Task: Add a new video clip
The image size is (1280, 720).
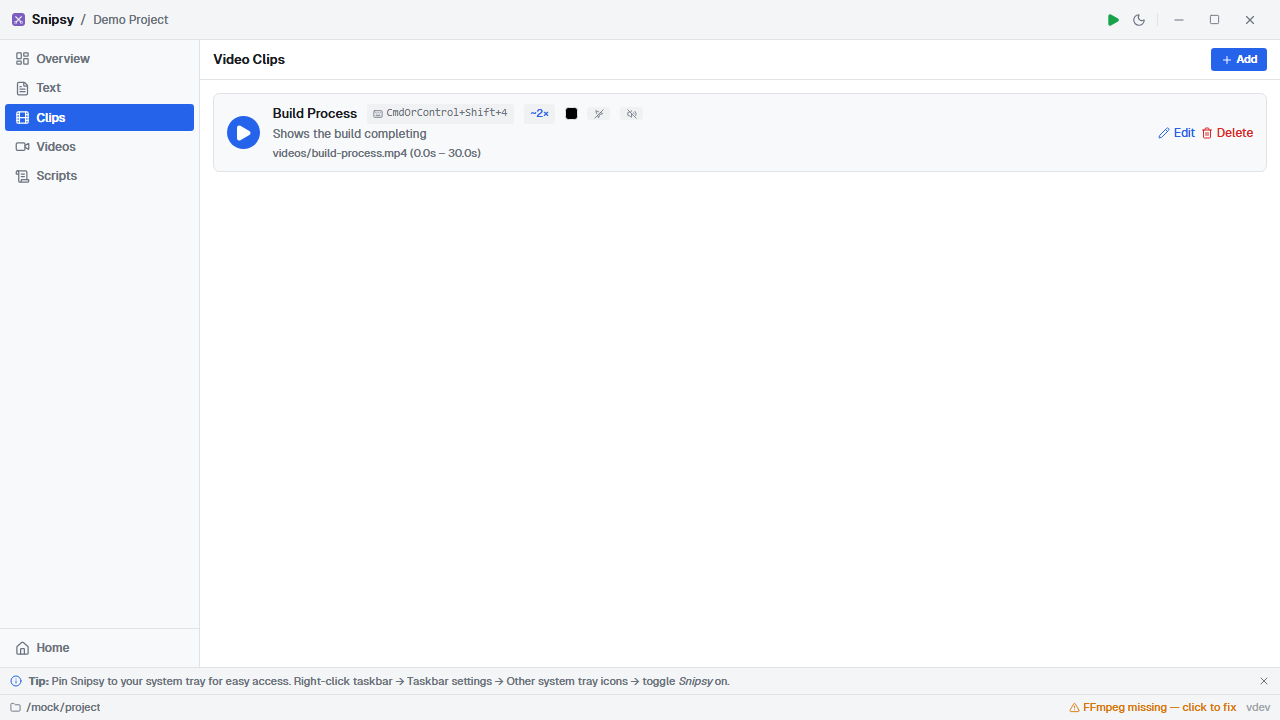Action: 1238,60
